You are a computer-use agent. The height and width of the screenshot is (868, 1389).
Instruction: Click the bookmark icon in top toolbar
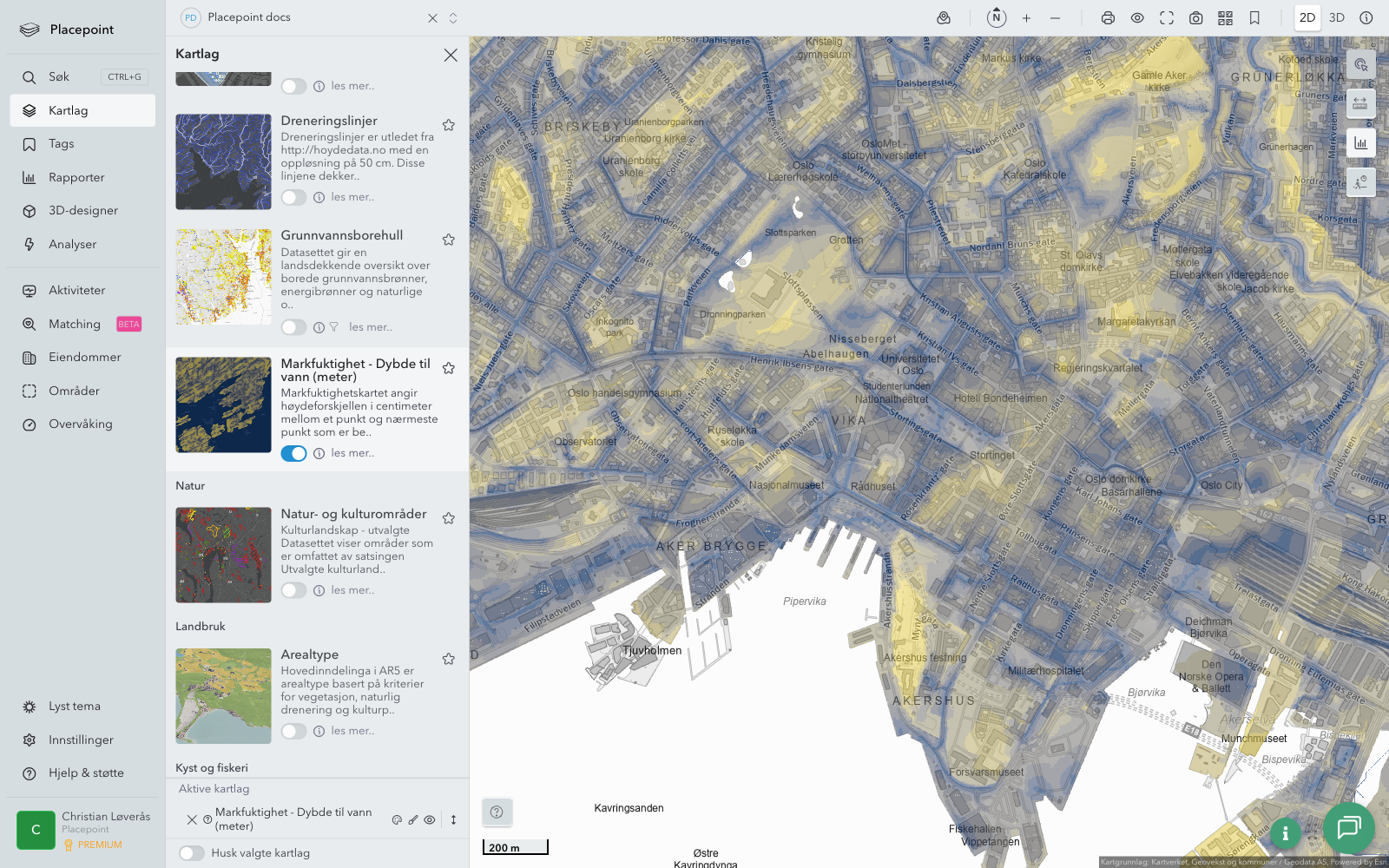click(1254, 18)
